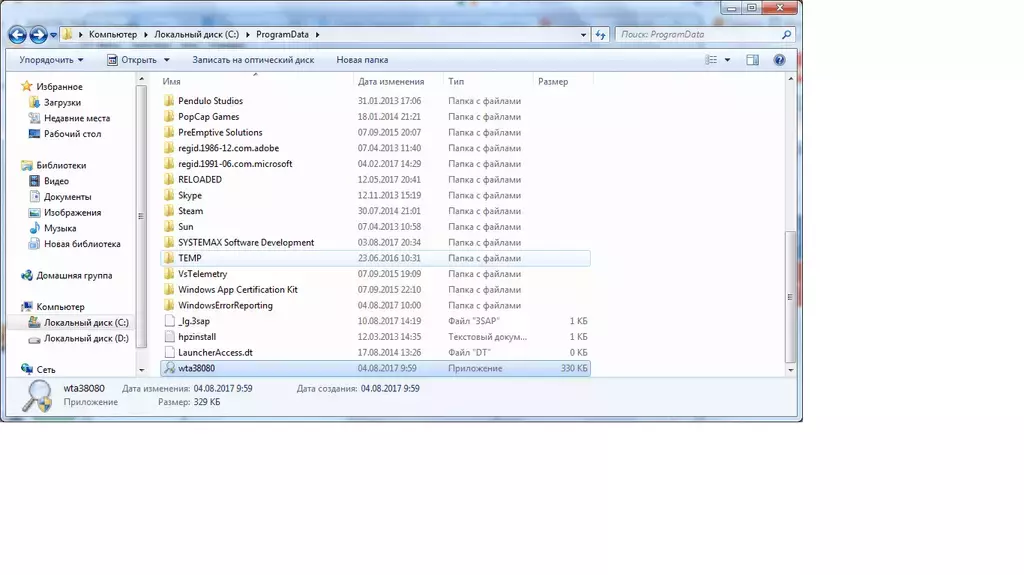Select the Steam folder icon
Screen dimensions: 1024x575
(x=169, y=210)
